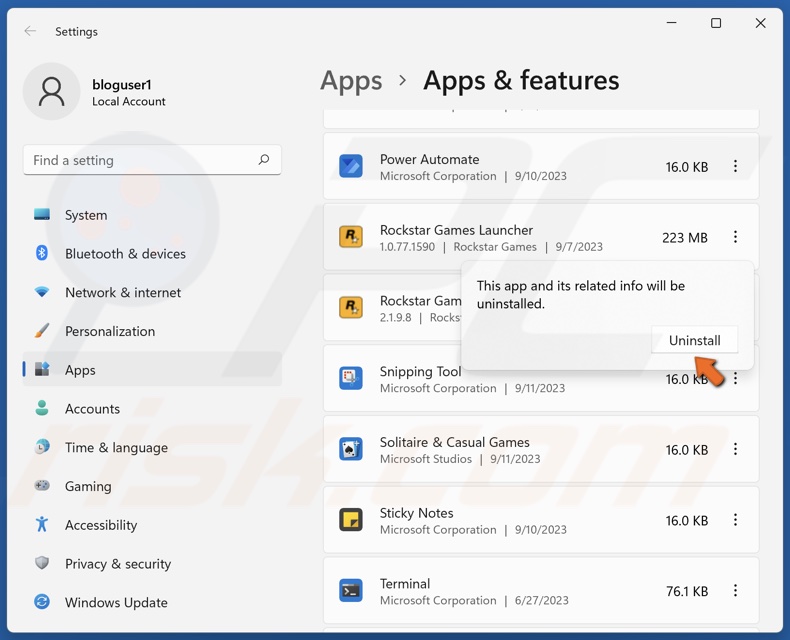Open Privacy & security settings

pos(152,563)
